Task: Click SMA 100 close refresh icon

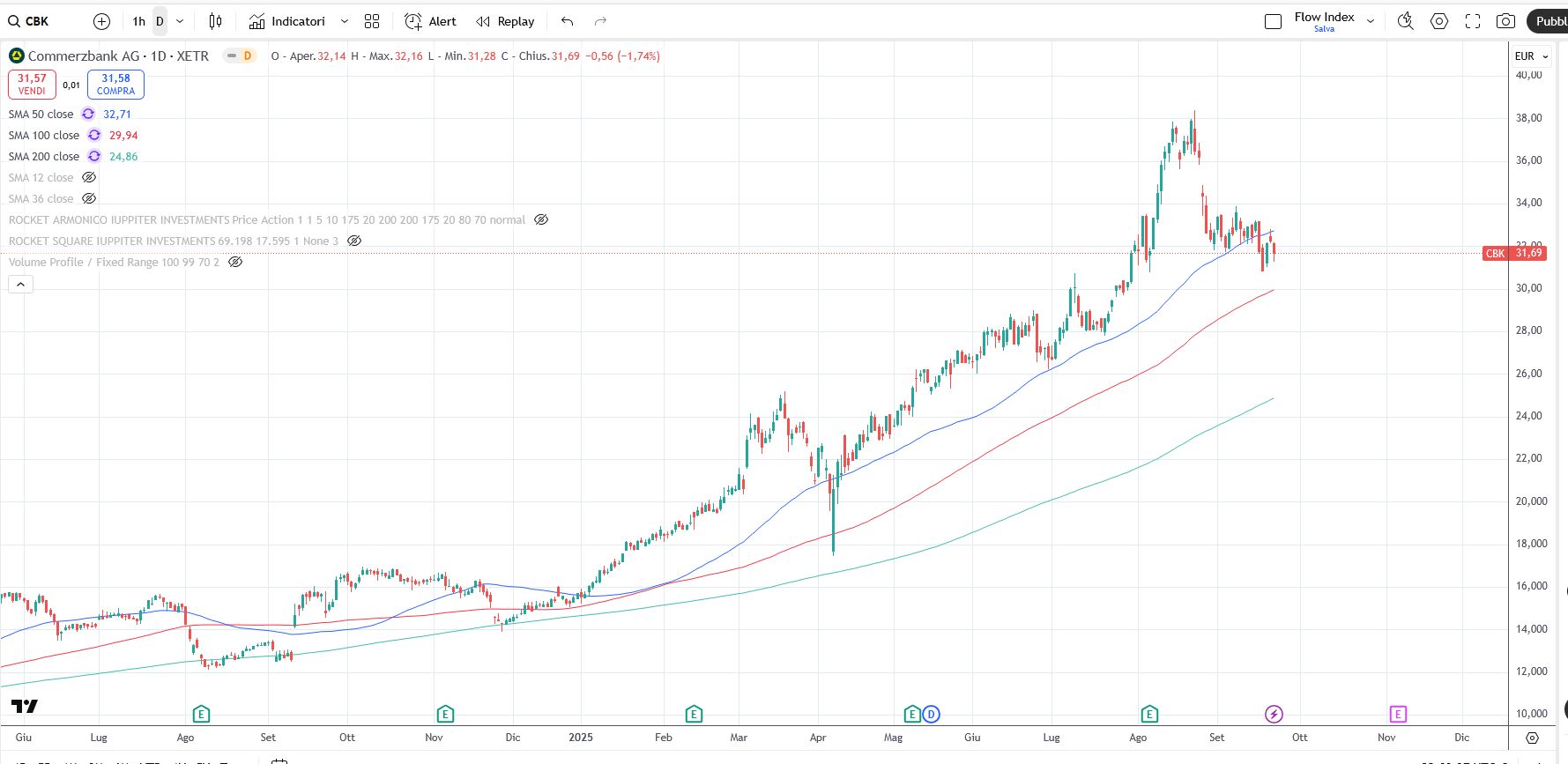Action: tap(94, 135)
